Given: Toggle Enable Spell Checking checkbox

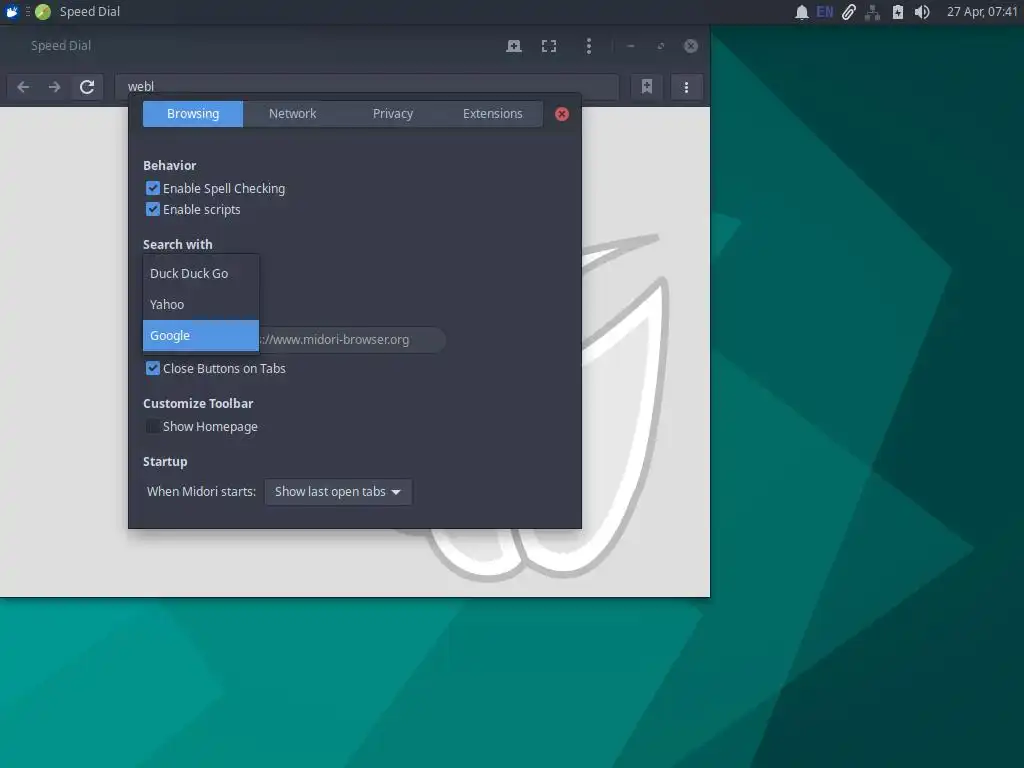Looking at the screenshot, I should (x=153, y=188).
